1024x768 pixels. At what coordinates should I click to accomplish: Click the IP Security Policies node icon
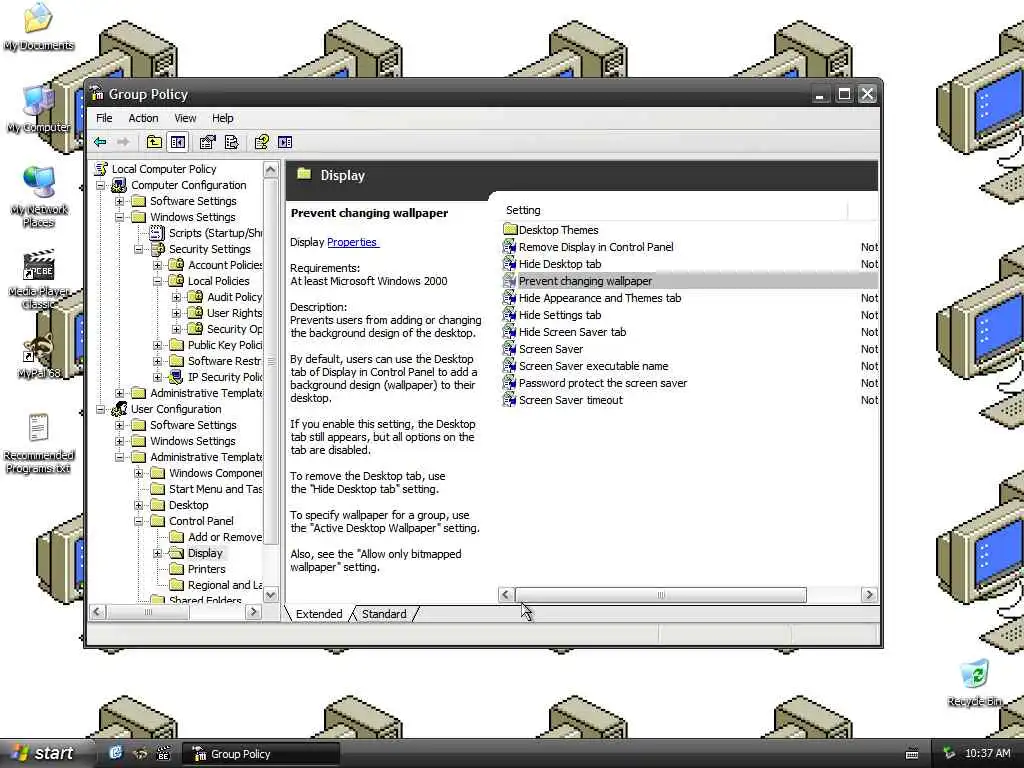(x=176, y=377)
